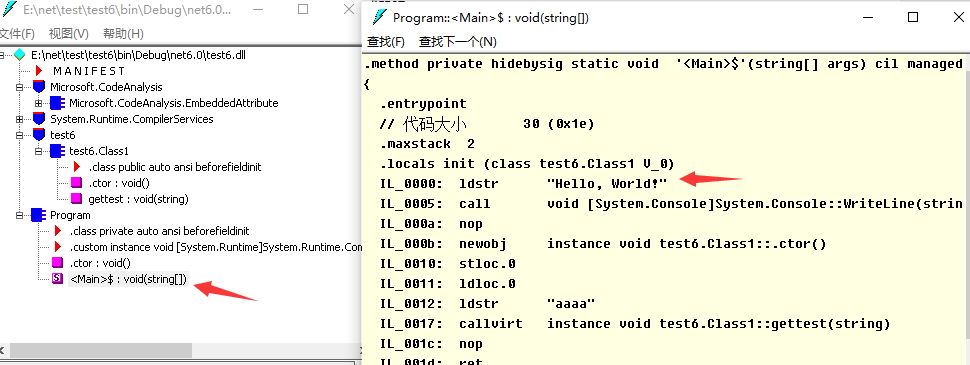Collapse the test6.Class1 class node
Image resolution: width=970 pixels, height=365 pixels.
click(x=38, y=151)
